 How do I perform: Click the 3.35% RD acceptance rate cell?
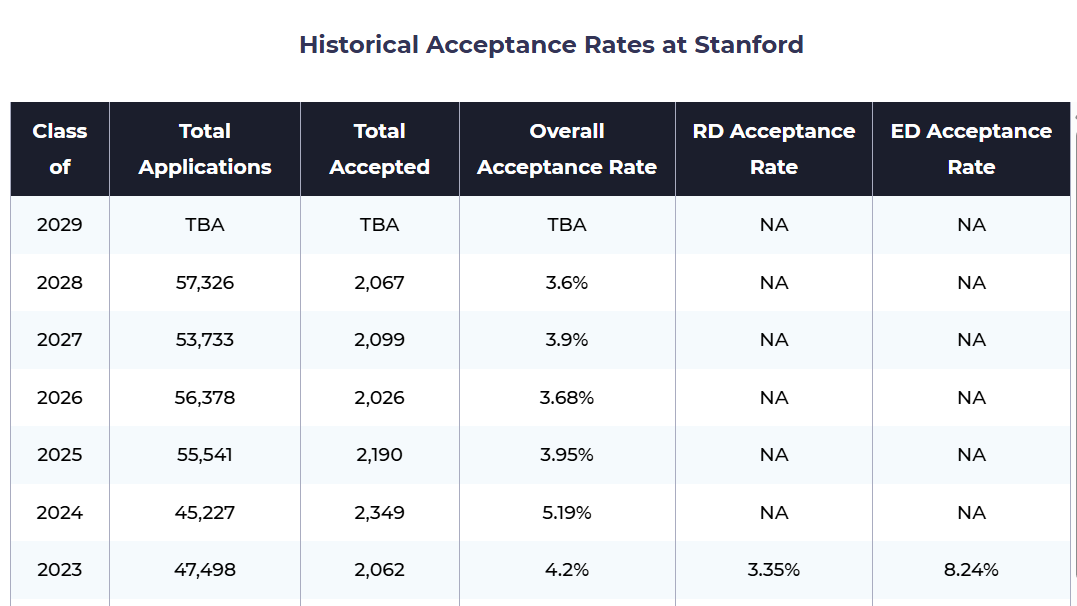[x=773, y=570]
